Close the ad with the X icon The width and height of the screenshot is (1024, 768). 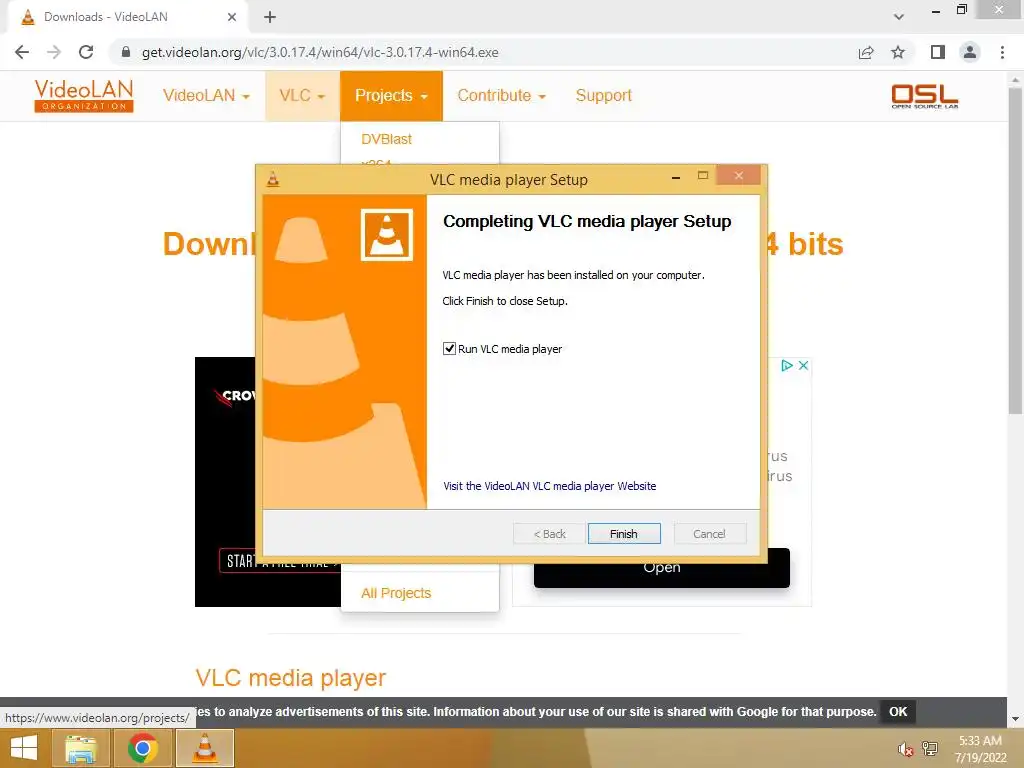(804, 366)
